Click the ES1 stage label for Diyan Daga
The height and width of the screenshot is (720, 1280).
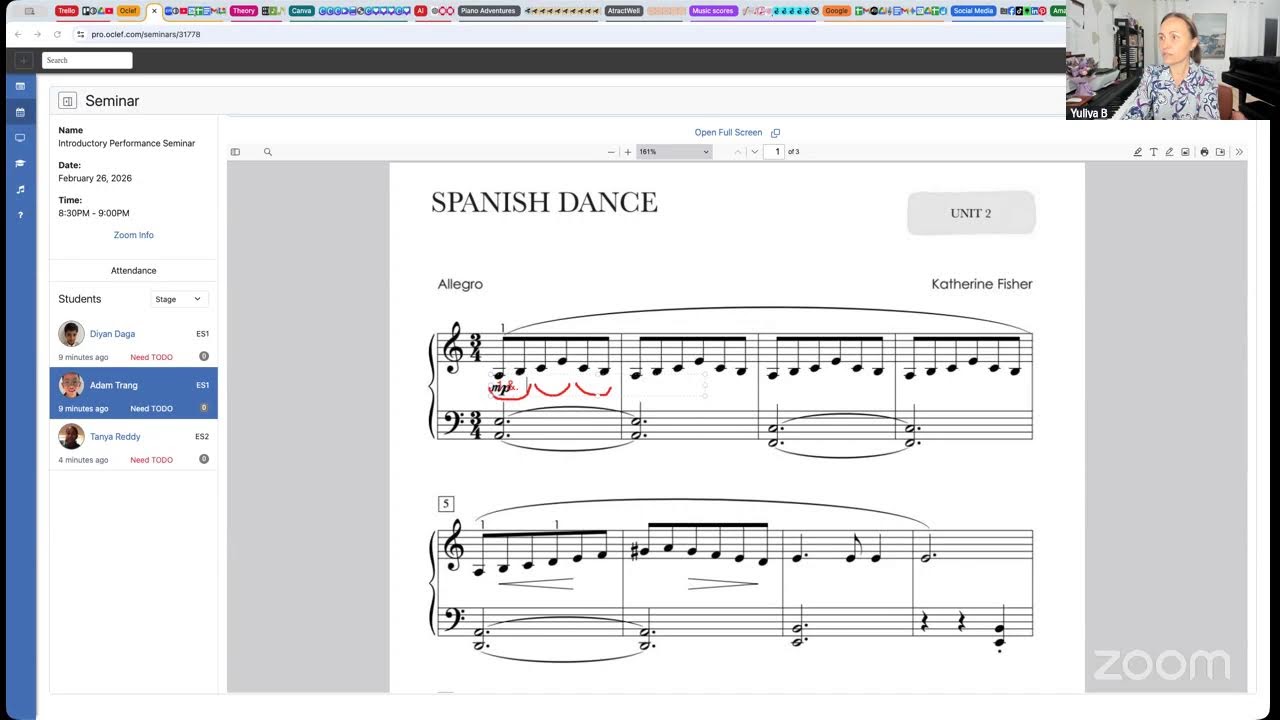(202, 334)
